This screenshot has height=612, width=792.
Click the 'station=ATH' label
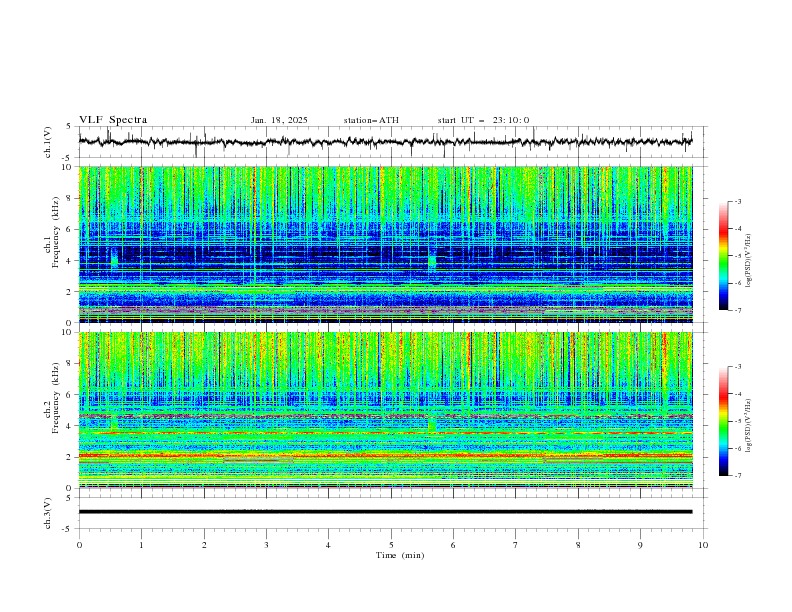pyautogui.click(x=371, y=120)
